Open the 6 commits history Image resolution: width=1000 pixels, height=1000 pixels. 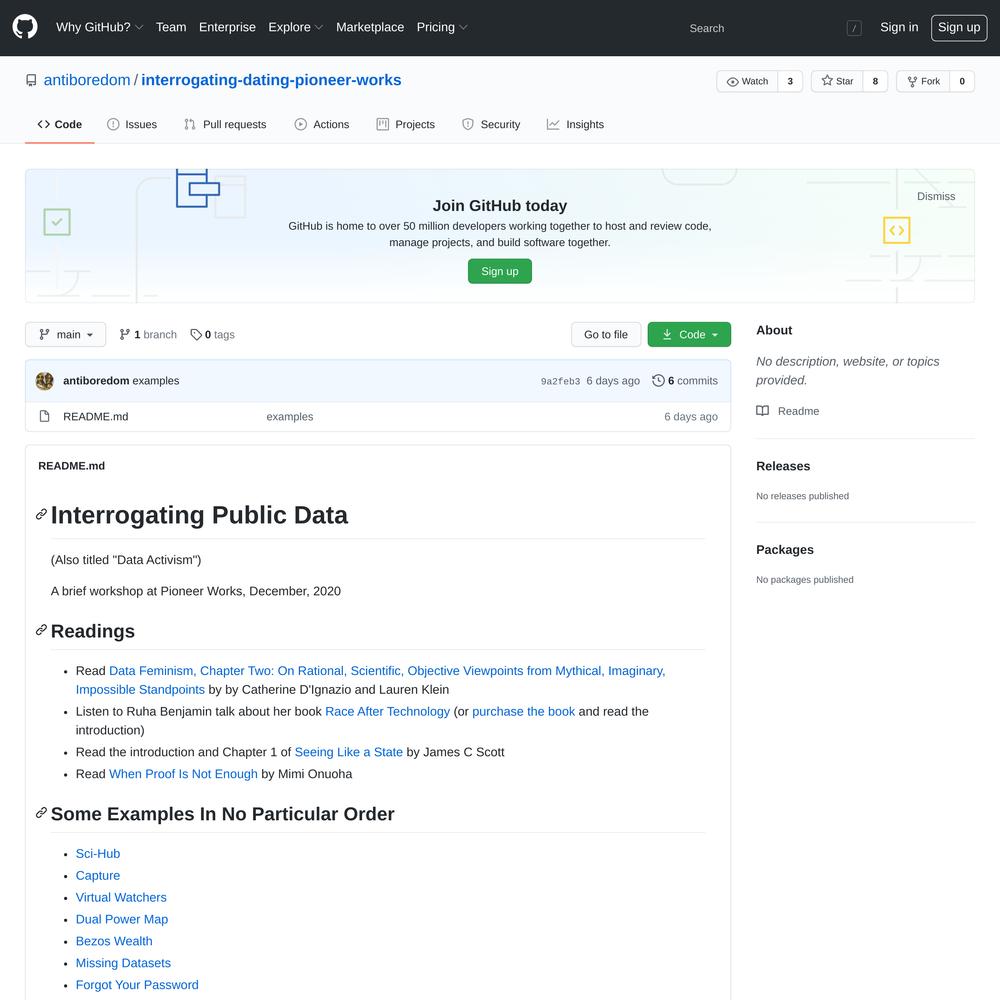click(685, 381)
